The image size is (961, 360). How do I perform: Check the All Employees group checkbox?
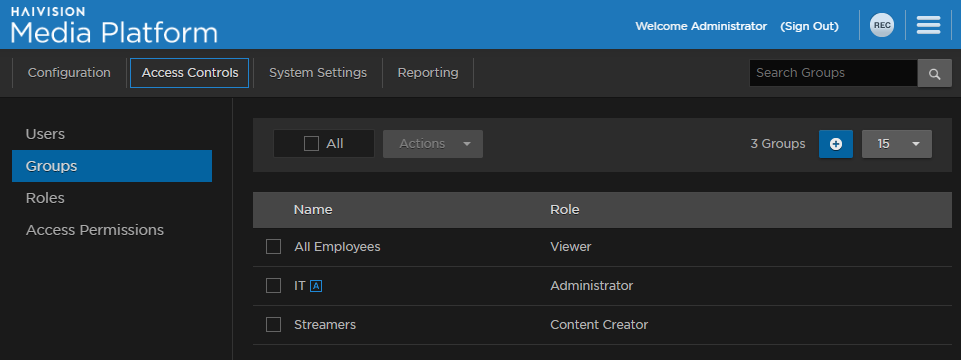tap(273, 247)
